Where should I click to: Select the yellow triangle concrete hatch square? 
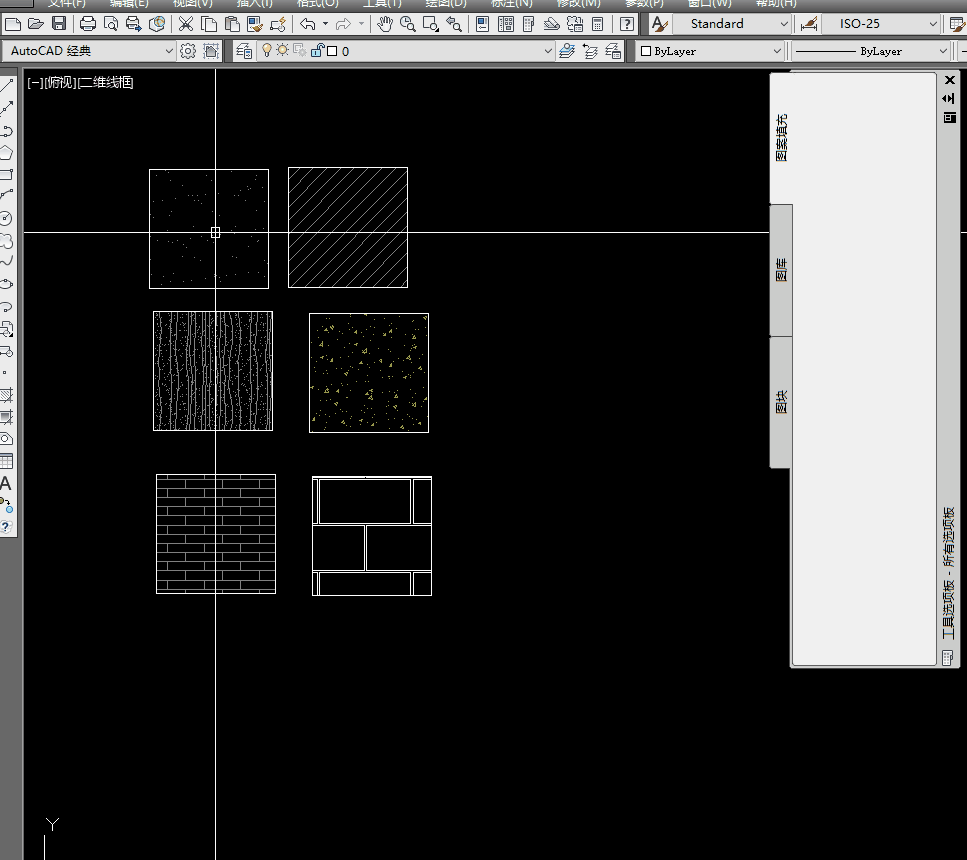pos(369,373)
